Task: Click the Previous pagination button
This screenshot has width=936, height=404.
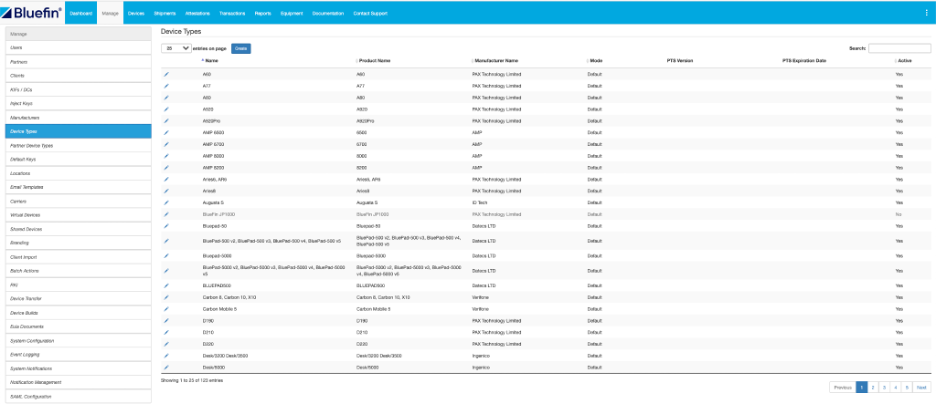Action: (x=842, y=387)
